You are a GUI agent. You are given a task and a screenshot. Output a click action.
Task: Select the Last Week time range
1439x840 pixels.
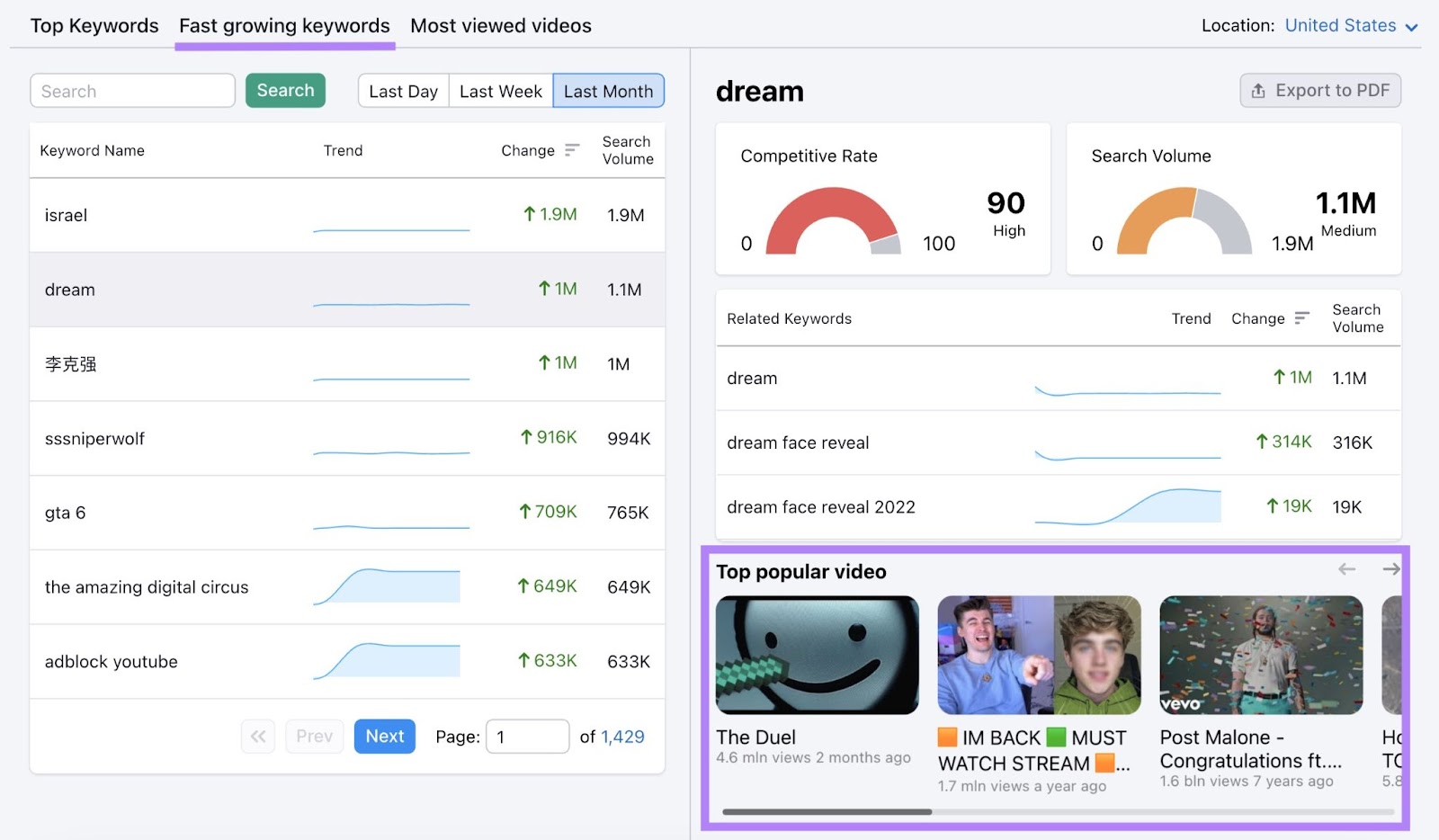pyautogui.click(x=500, y=91)
